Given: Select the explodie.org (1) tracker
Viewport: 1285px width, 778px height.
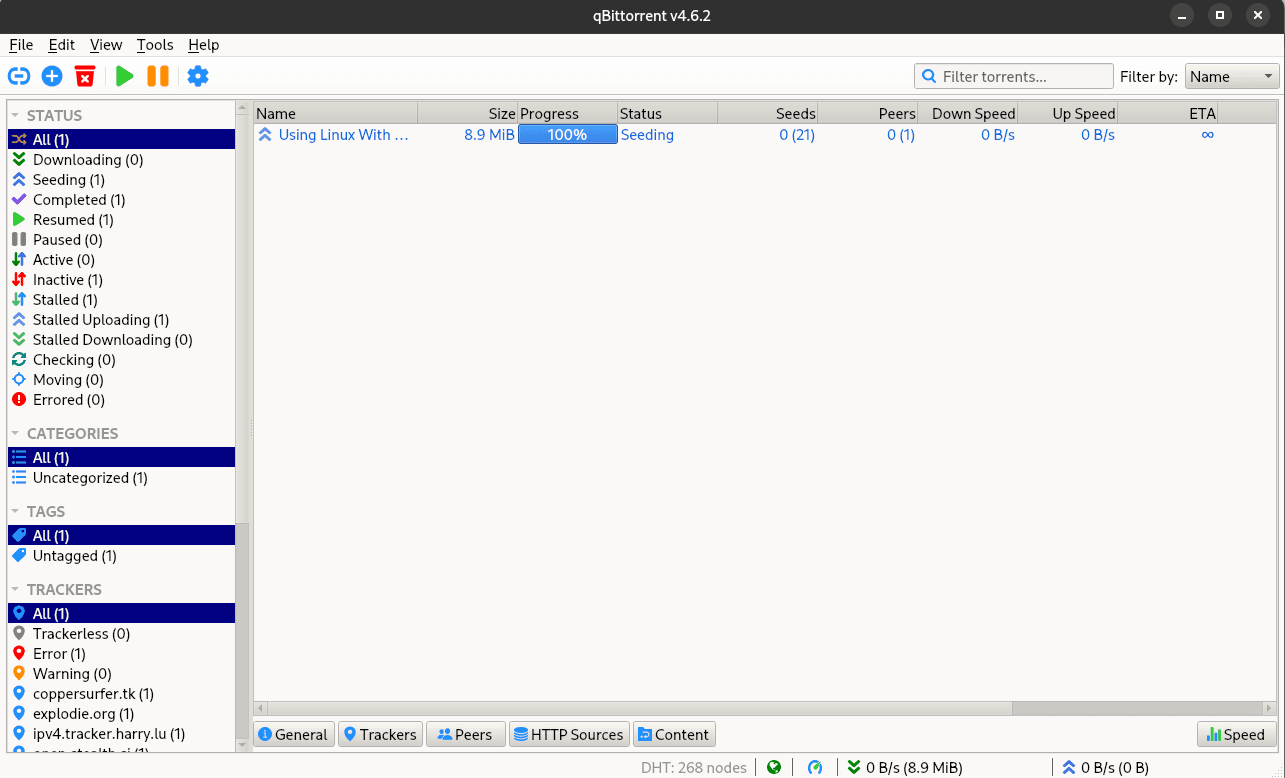Looking at the screenshot, I should [122, 714].
